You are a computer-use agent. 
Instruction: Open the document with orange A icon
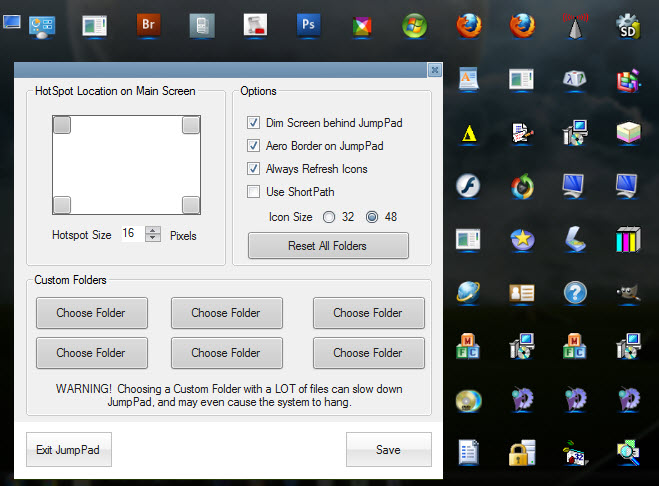pos(468,79)
